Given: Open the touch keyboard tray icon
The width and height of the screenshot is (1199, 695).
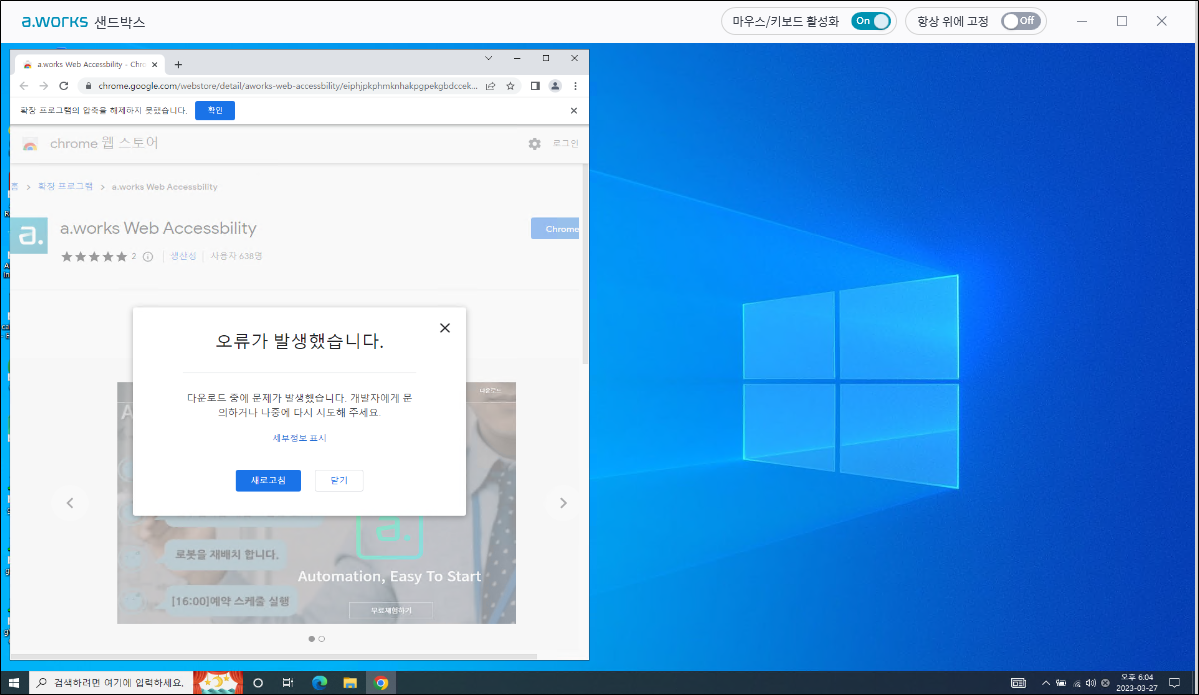Looking at the screenshot, I should click(x=1019, y=684).
